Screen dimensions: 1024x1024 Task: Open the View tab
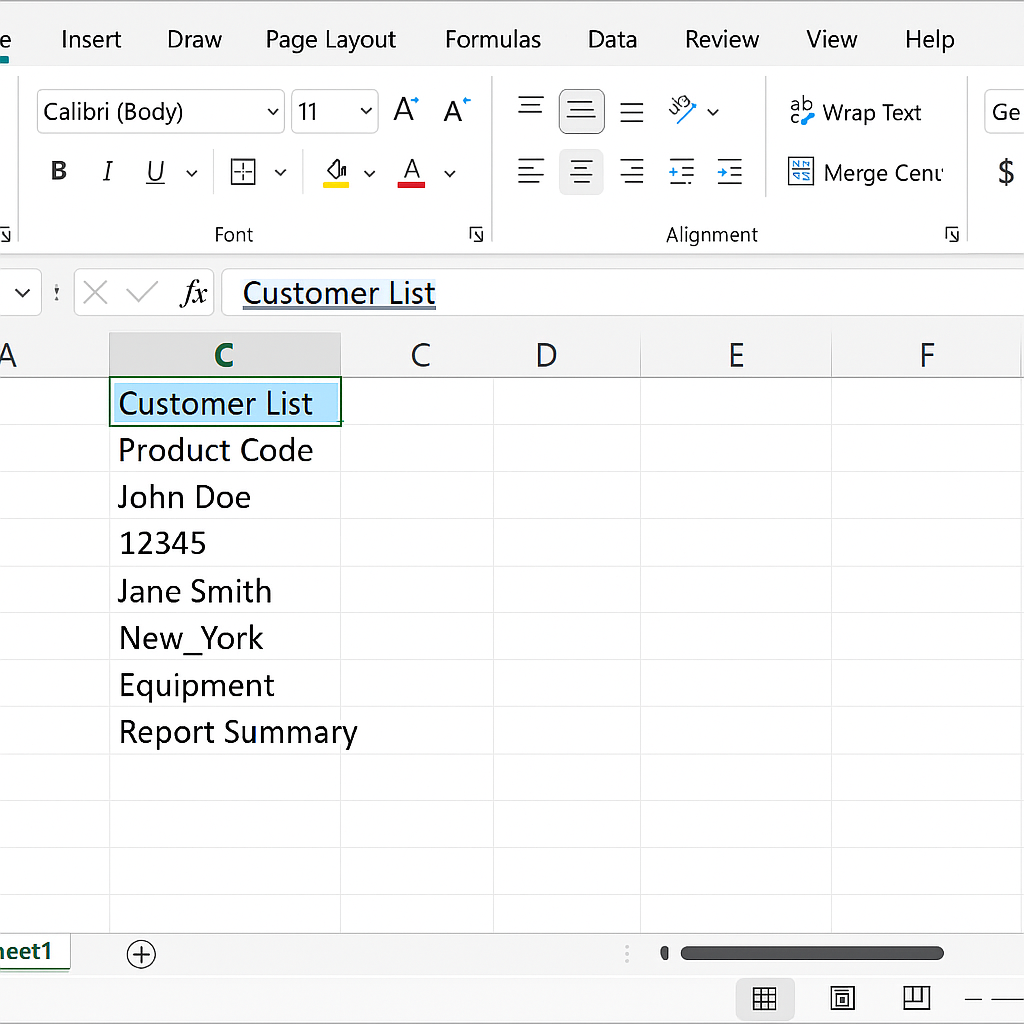(831, 40)
